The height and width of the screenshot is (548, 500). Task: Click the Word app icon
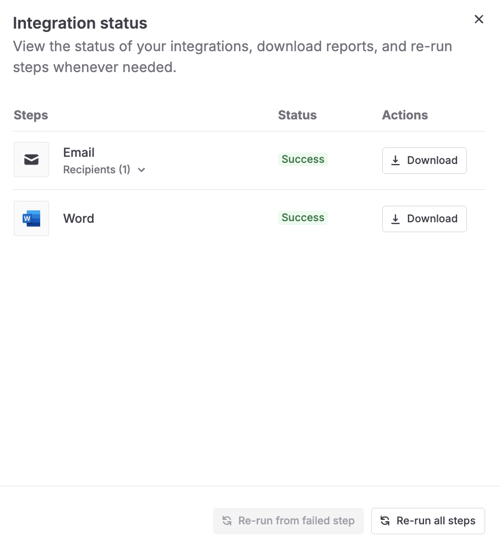[x=31, y=218]
